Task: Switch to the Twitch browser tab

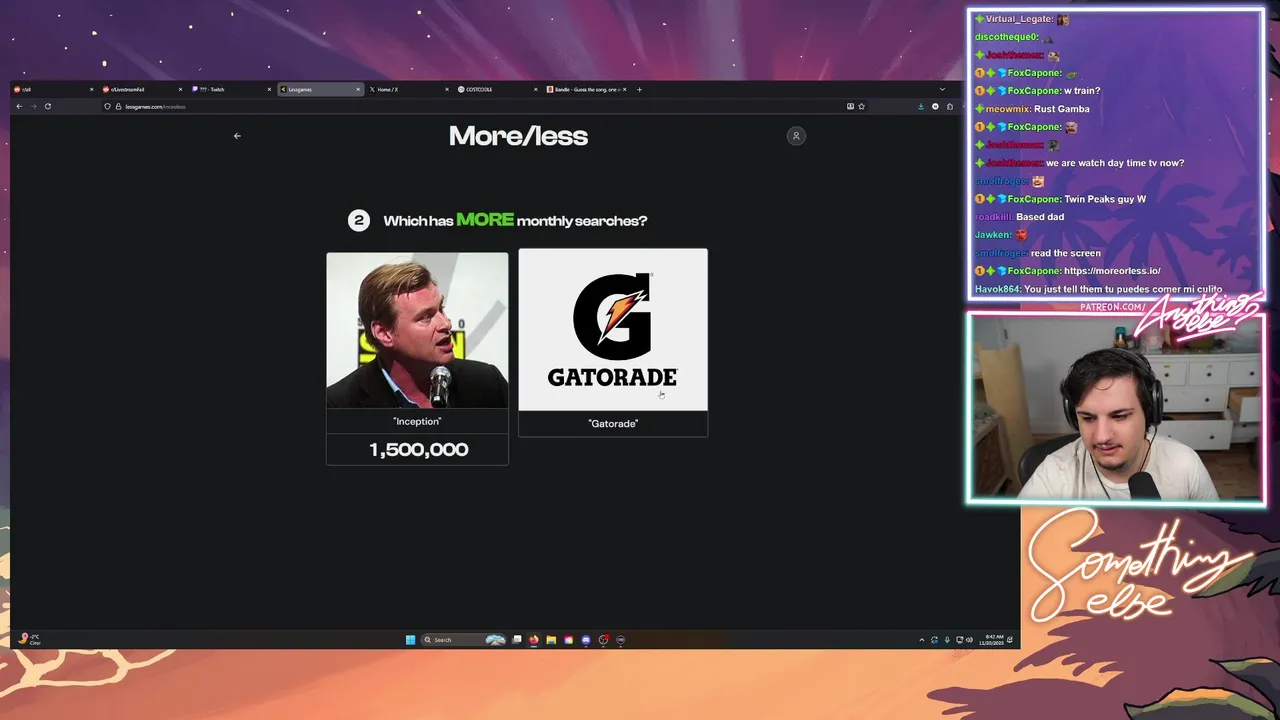Action: pyautogui.click(x=230, y=89)
